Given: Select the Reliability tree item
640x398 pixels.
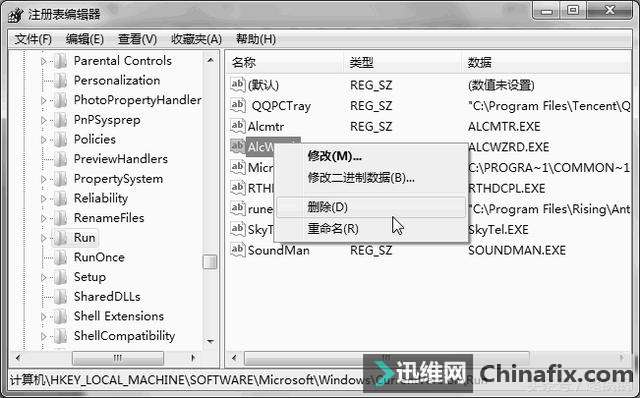Looking at the screenshot, I should click(100, 198).
